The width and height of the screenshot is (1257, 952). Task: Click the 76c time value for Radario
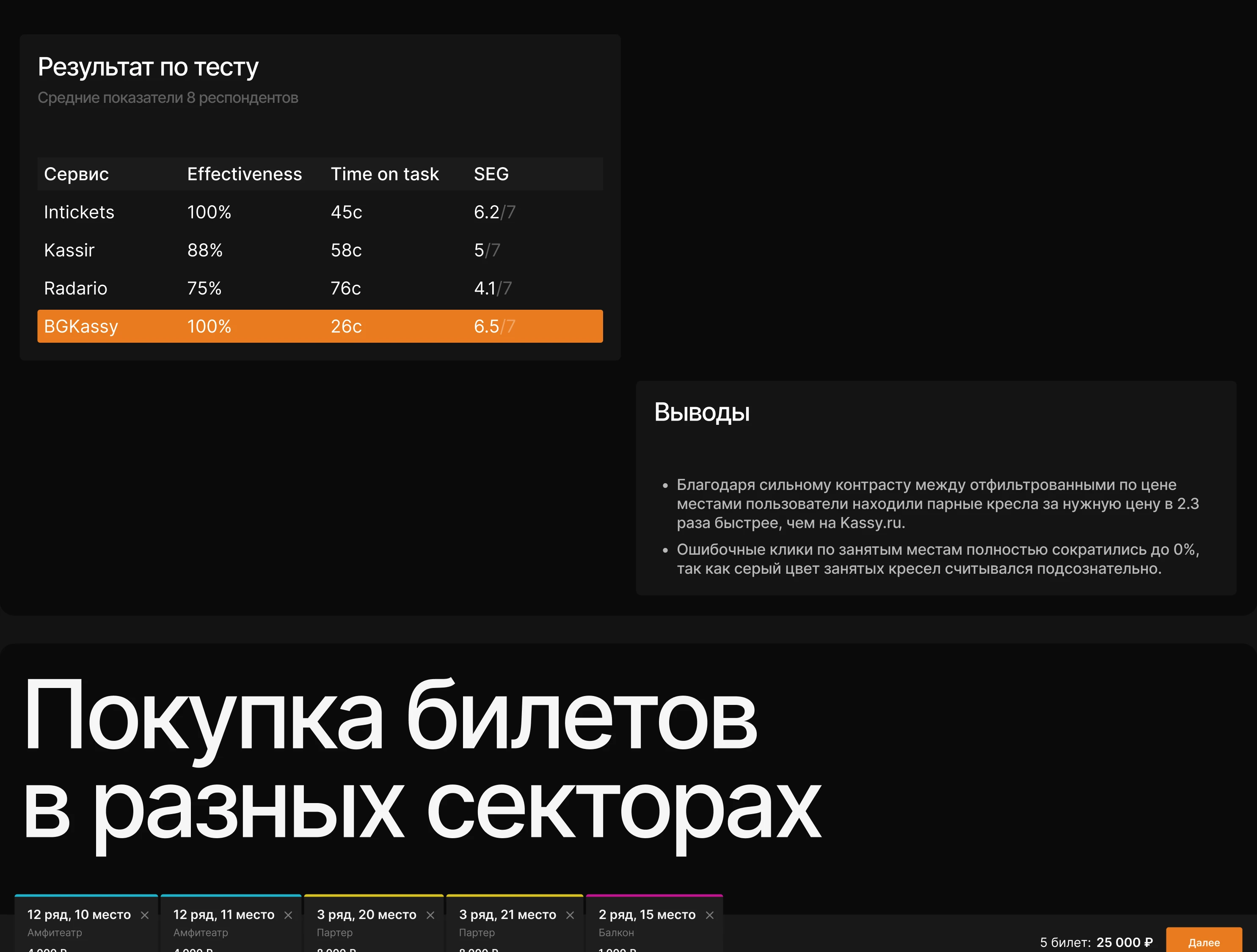click(x=345, y=288)
